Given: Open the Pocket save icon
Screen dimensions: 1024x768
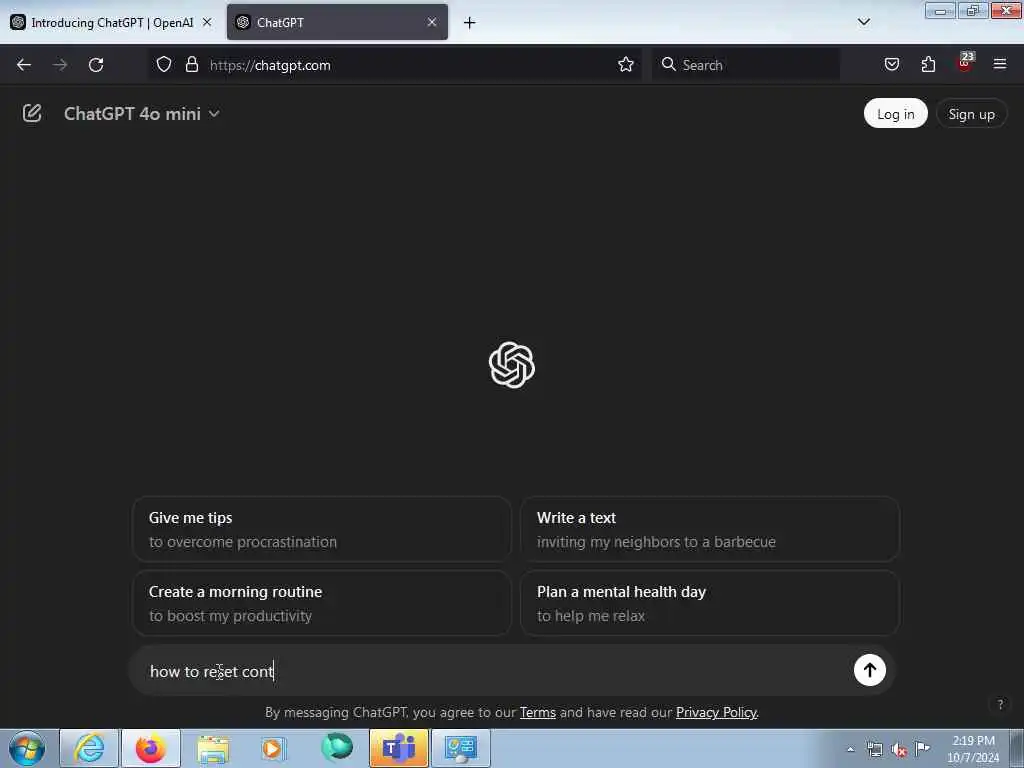Looking at the screenshot, I should [891, 64].
